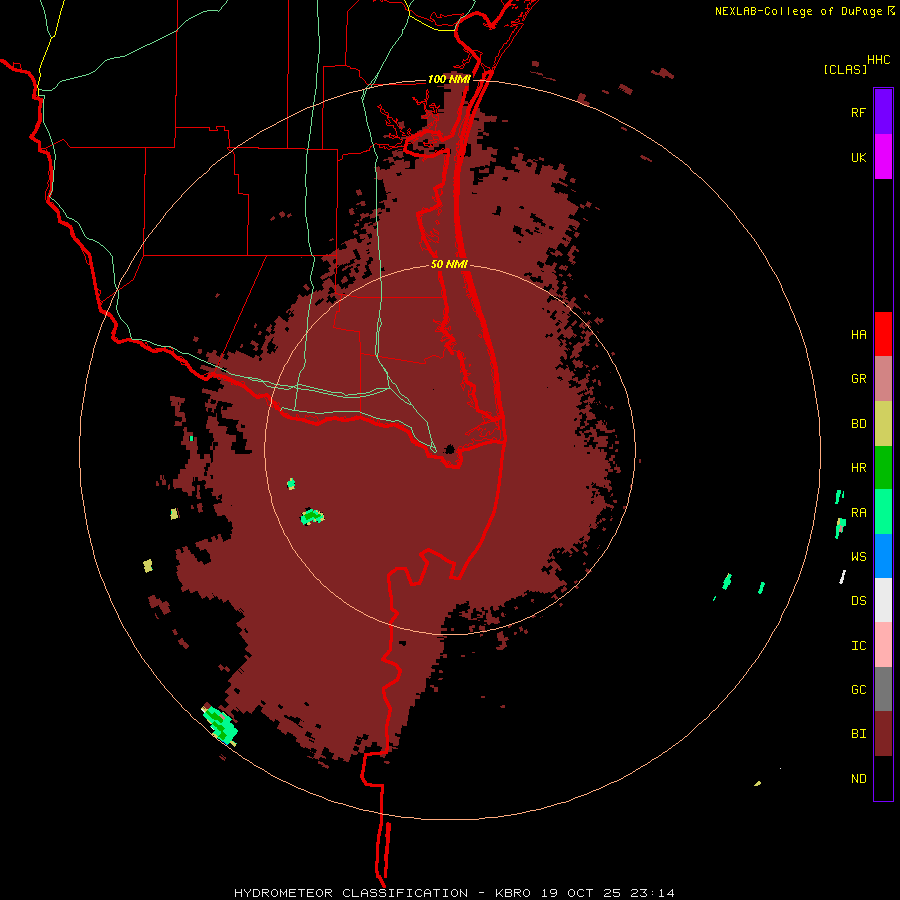This screenshot has width=900, height=900.
Task: Click the GC gray legend swatch
Action: (x=883, y=689)
